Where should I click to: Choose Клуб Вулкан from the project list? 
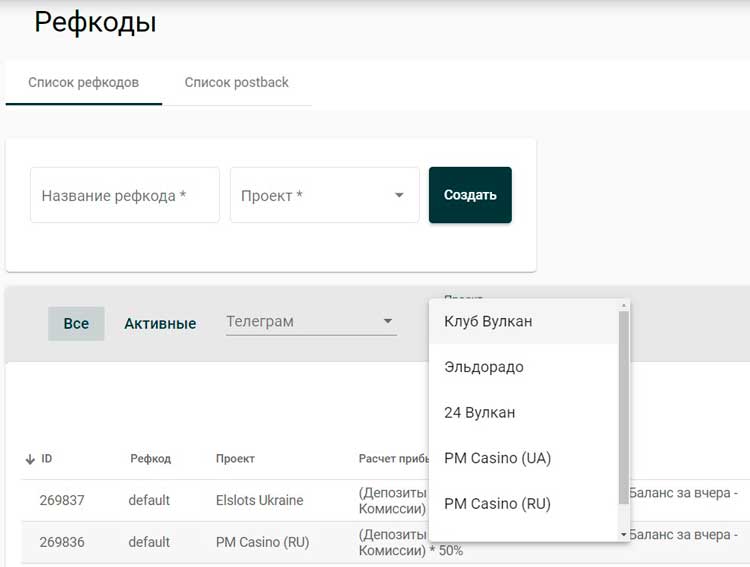pos(524,321)
